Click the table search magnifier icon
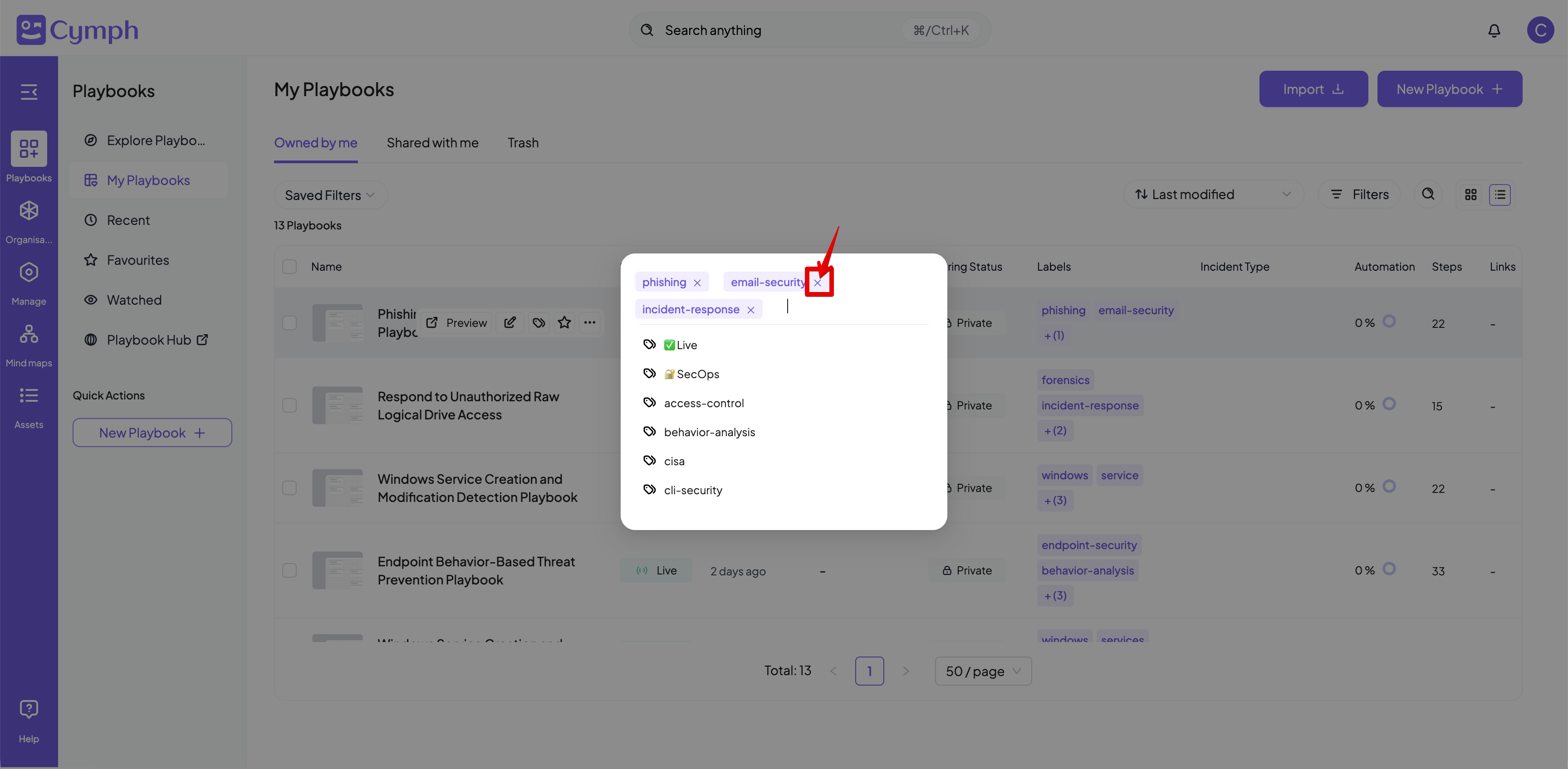Viewport: 1568px width, 769px height. pyautogui.click(x=1428, y=194)
